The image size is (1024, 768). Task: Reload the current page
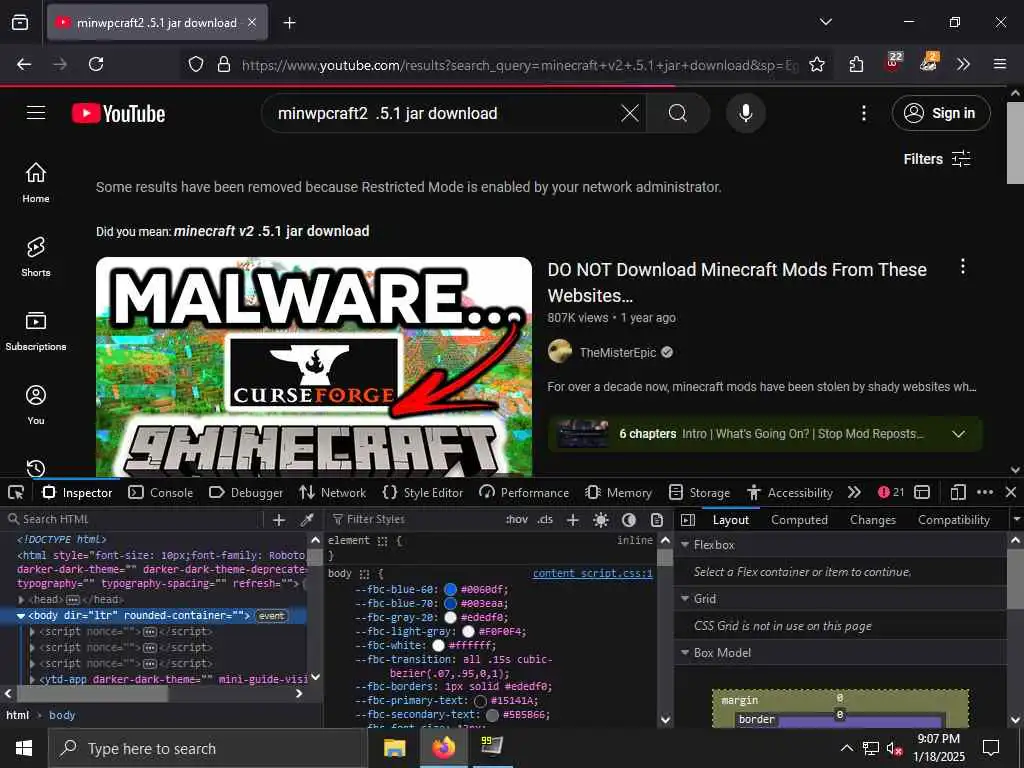96,64
